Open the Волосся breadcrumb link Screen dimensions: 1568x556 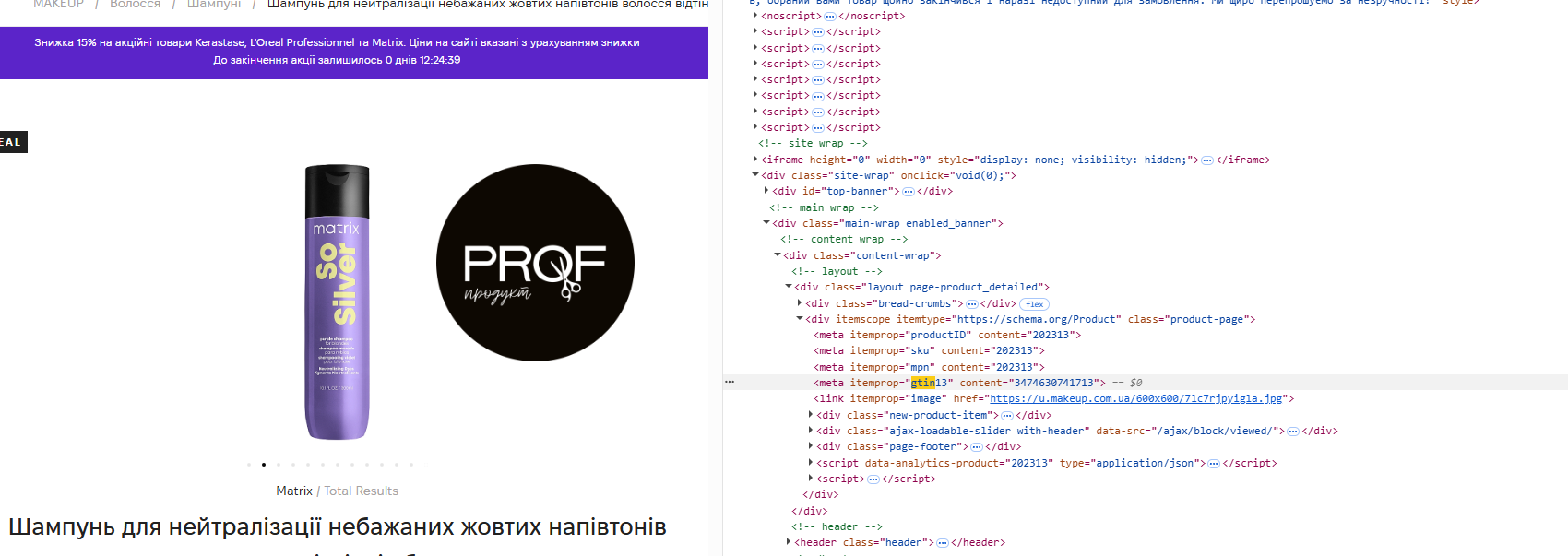tap(135, 5)
